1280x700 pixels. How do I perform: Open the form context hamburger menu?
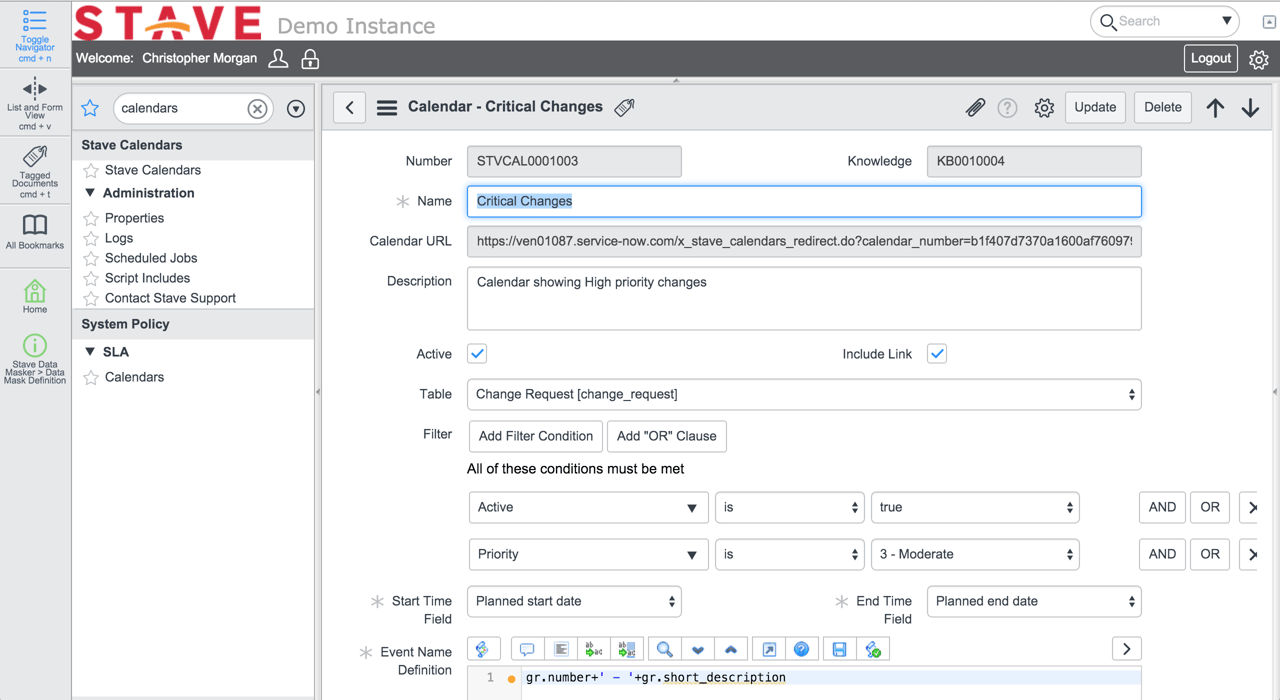tap(387, 108)
